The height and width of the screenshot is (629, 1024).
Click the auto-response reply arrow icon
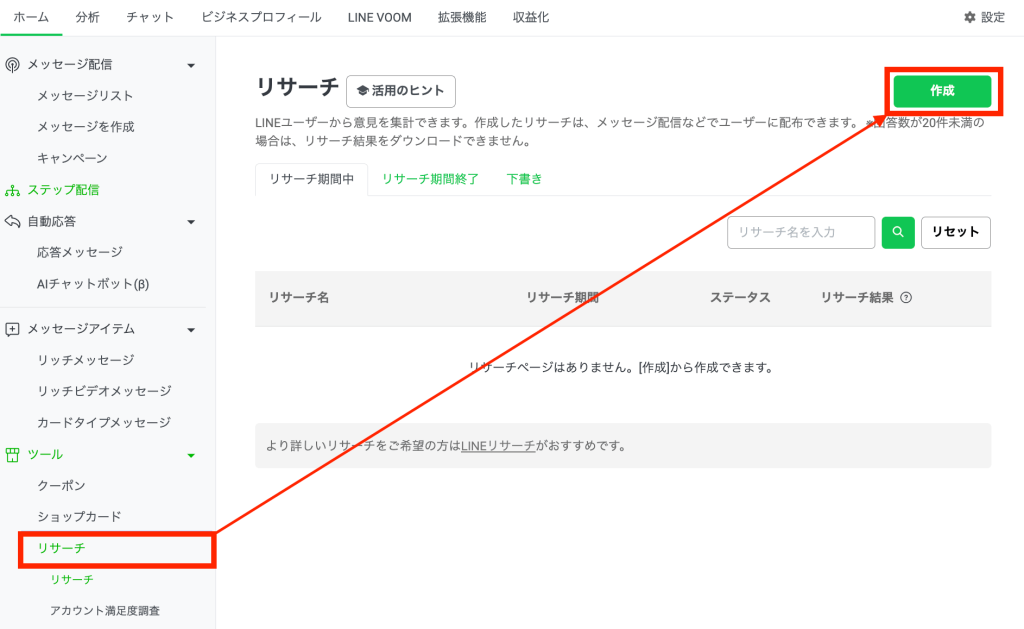[x=12, y=221]
